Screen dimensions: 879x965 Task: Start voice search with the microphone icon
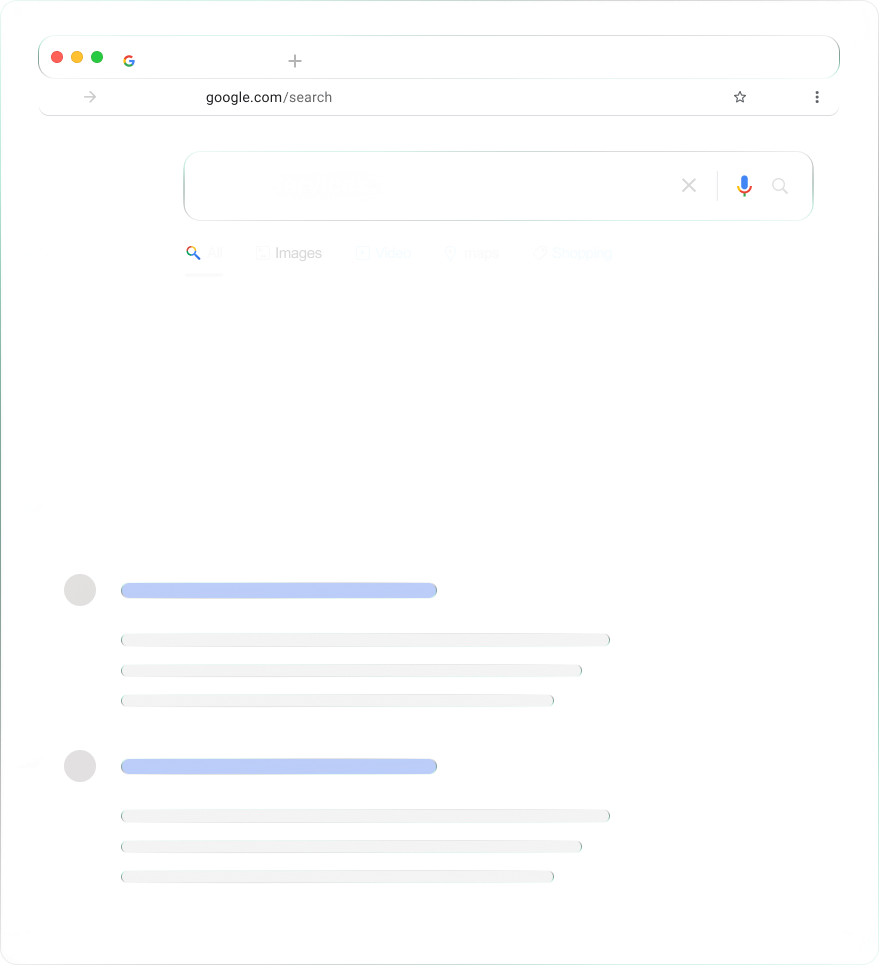(744, 186)
